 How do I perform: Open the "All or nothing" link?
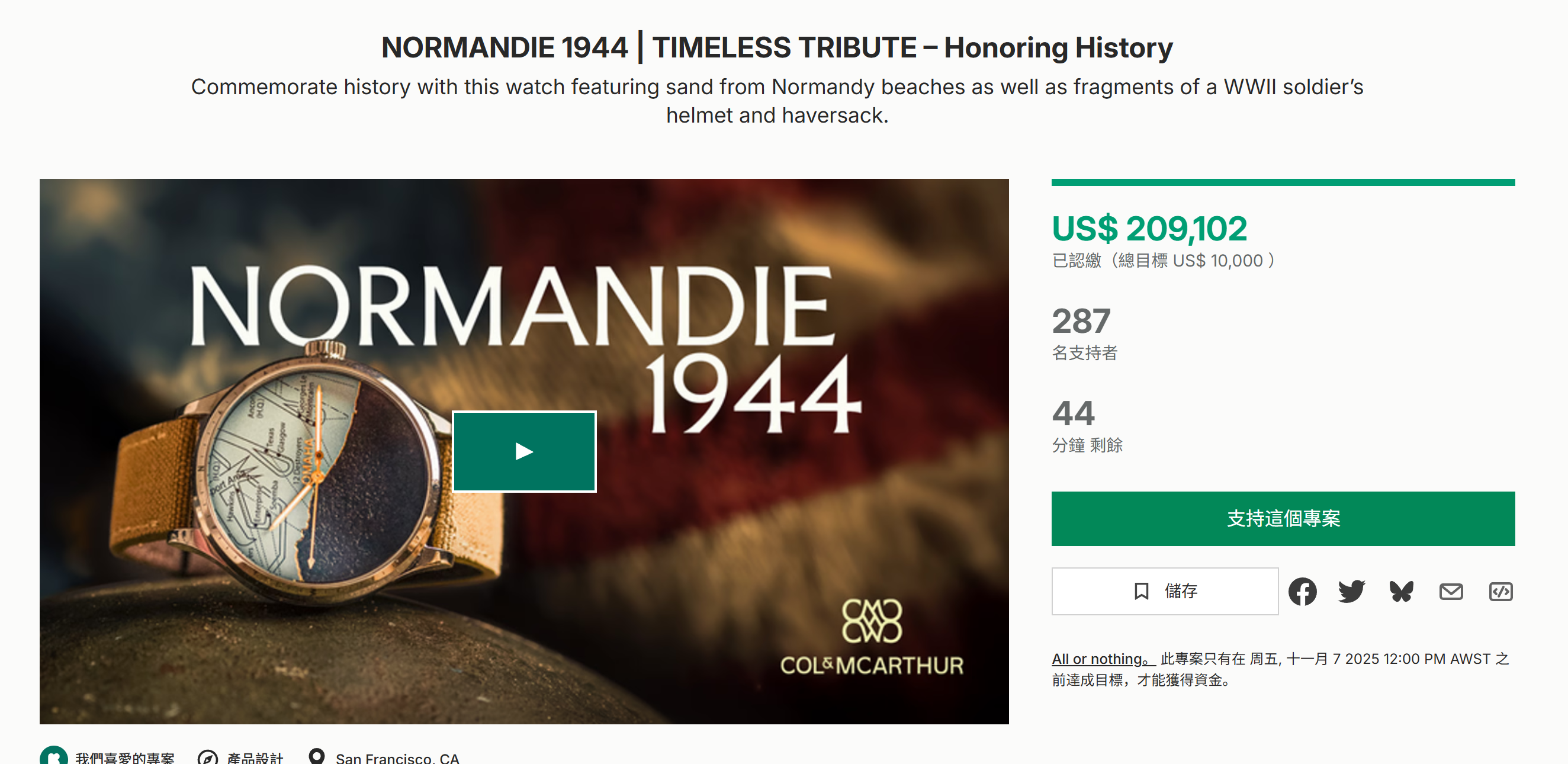point(1103,659)
